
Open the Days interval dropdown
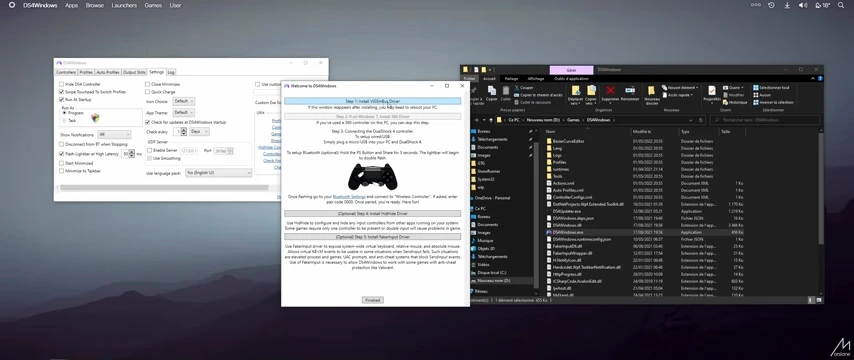coord(199,132)
